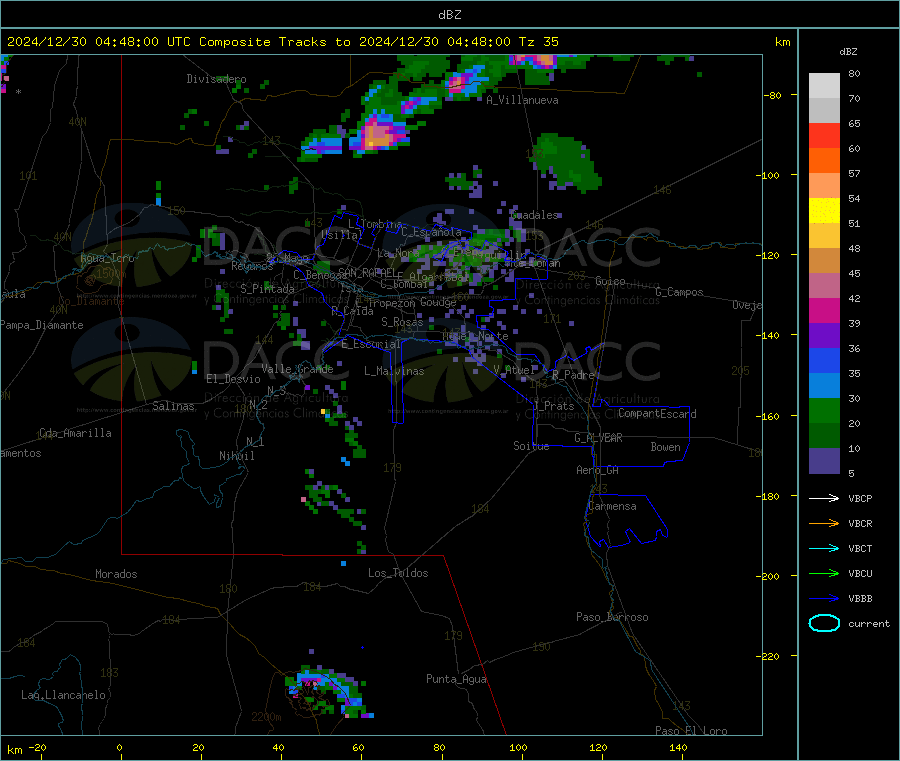The height and width of the screenshot is (761, 900).
Task: Click the intense storm core southwest of A_Villanueva
Action: 379,135
